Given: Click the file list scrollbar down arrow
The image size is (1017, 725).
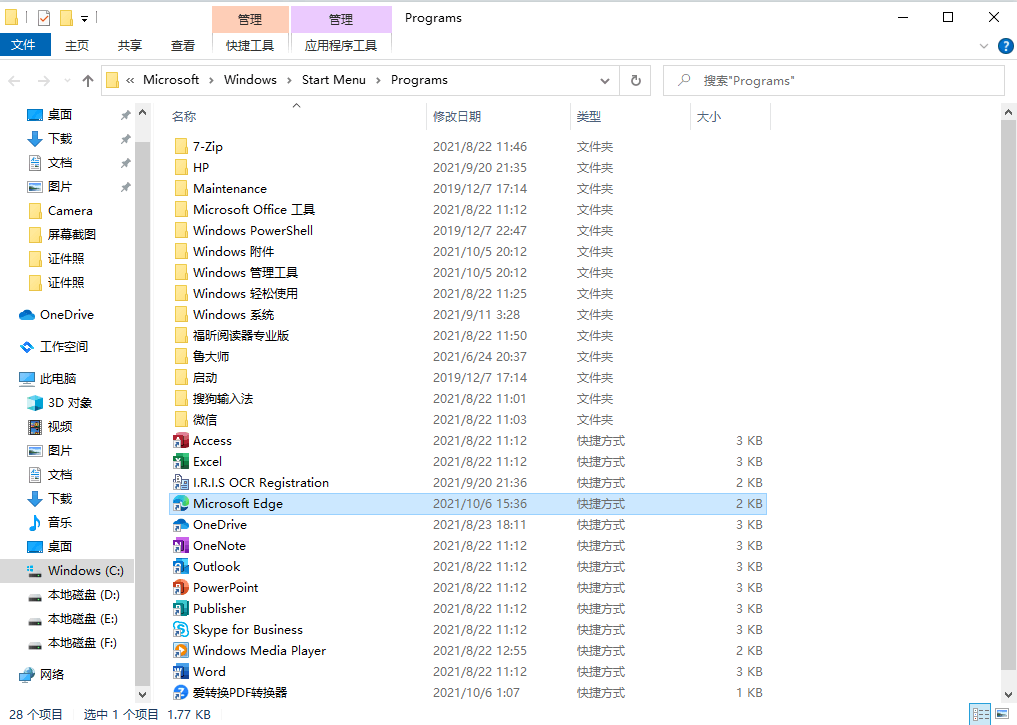Looking at the screenshot, I should [1009, 695].
